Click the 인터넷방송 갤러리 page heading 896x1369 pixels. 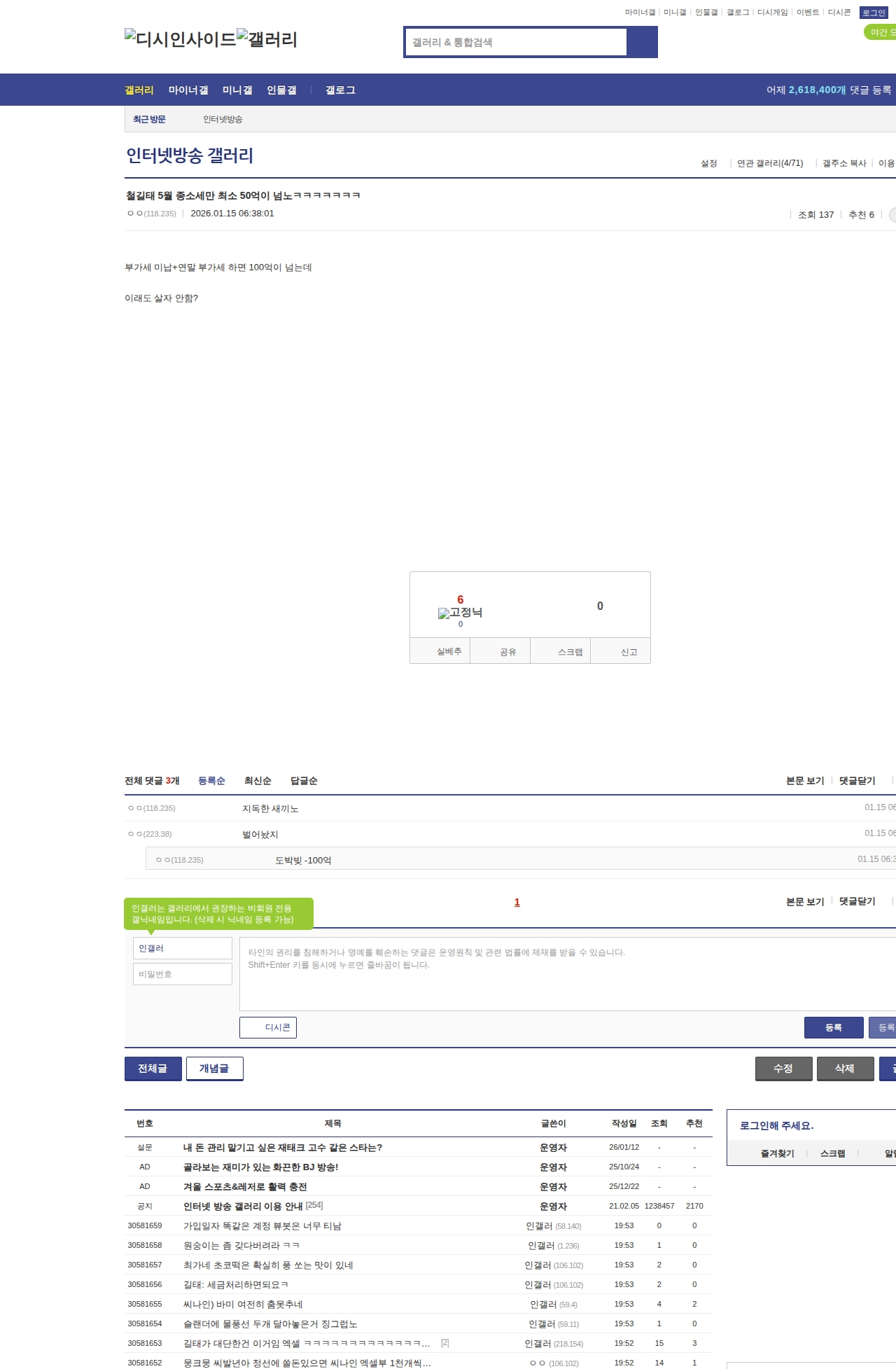[x=190, y=155]
